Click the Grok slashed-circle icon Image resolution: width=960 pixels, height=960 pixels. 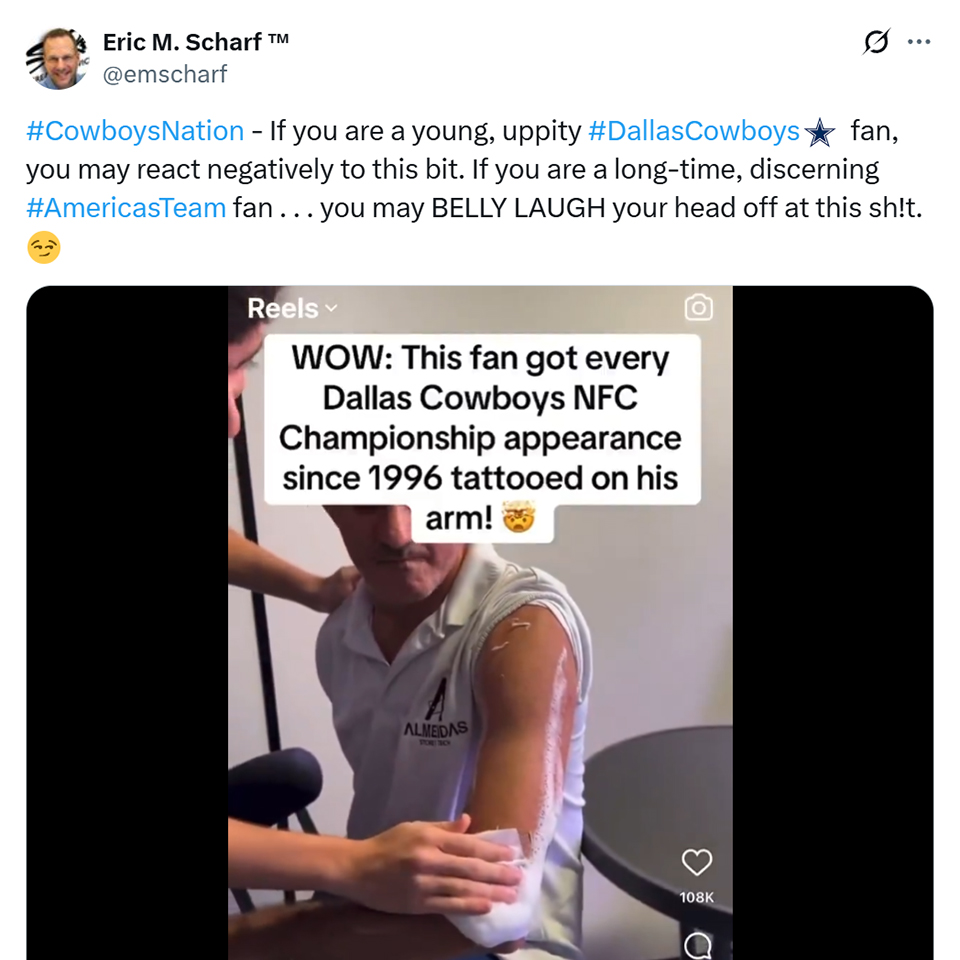pyautogui.click(x=876, y=42)
